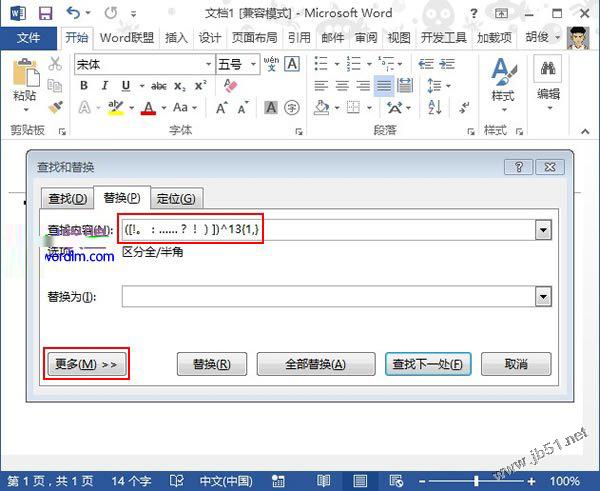
Task: Click the Align Right icon
Action: [363, 86]
